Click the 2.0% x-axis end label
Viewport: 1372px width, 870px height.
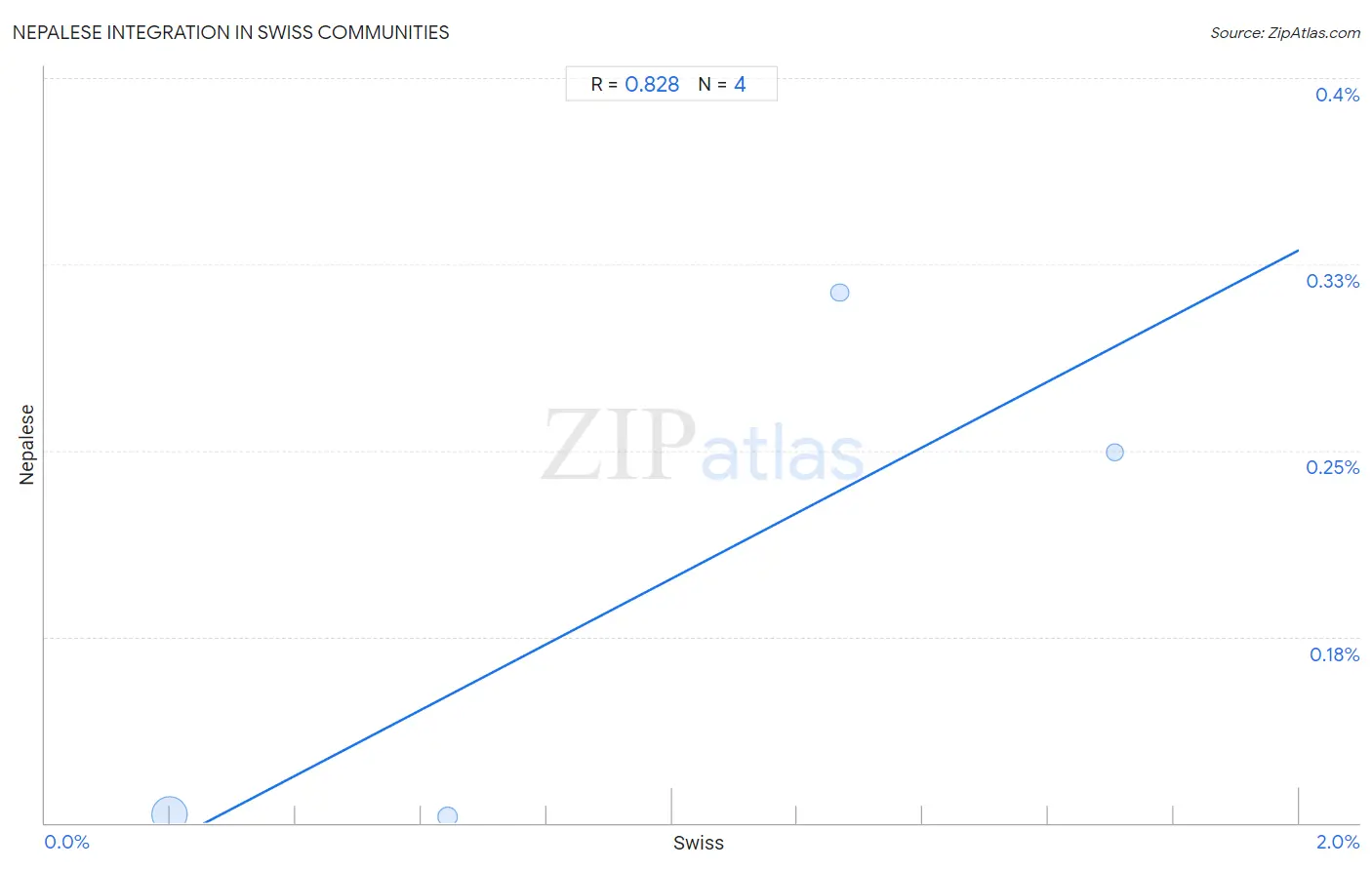click(1338, 842)
